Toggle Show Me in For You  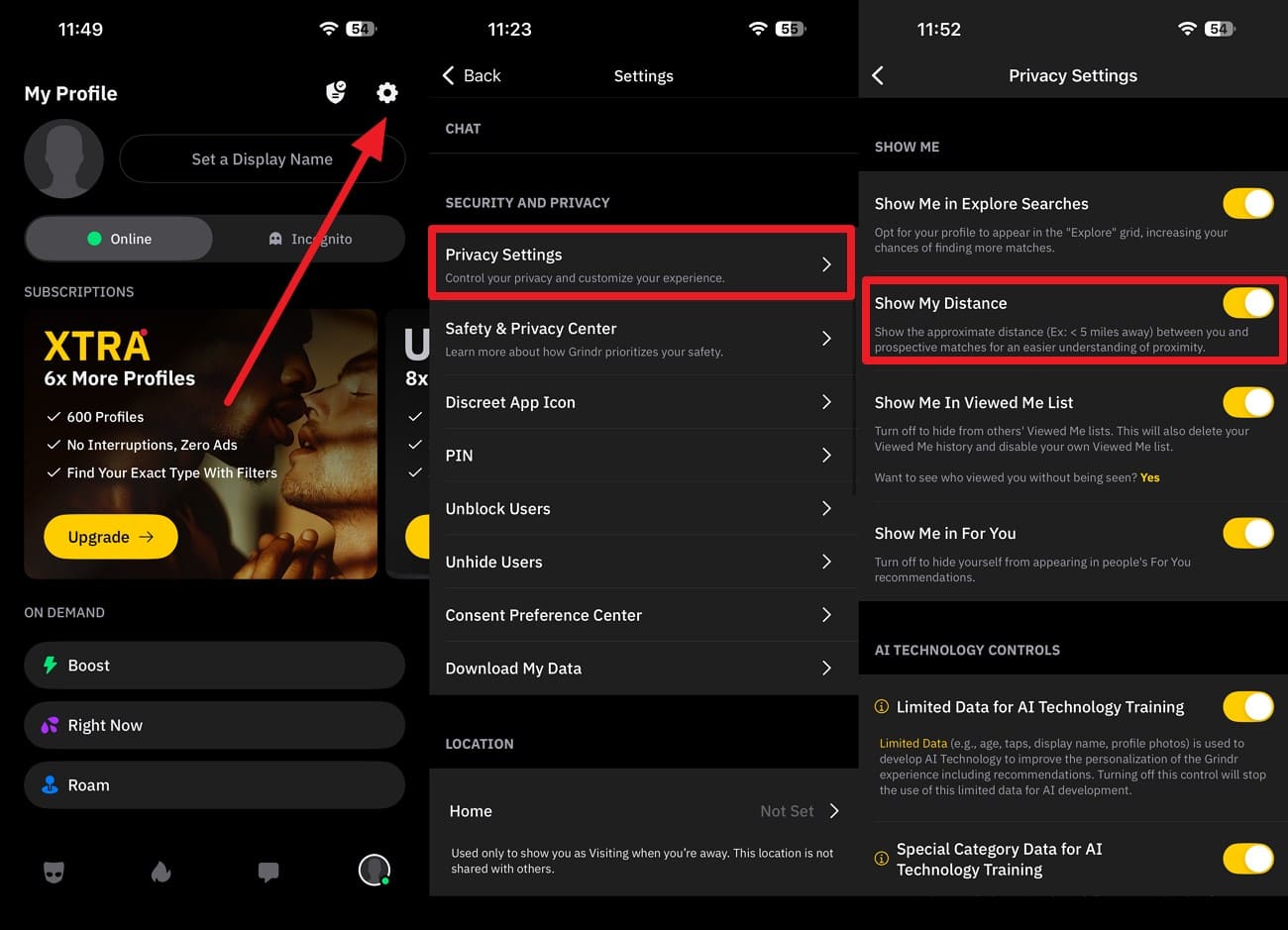click(1248, 533)
